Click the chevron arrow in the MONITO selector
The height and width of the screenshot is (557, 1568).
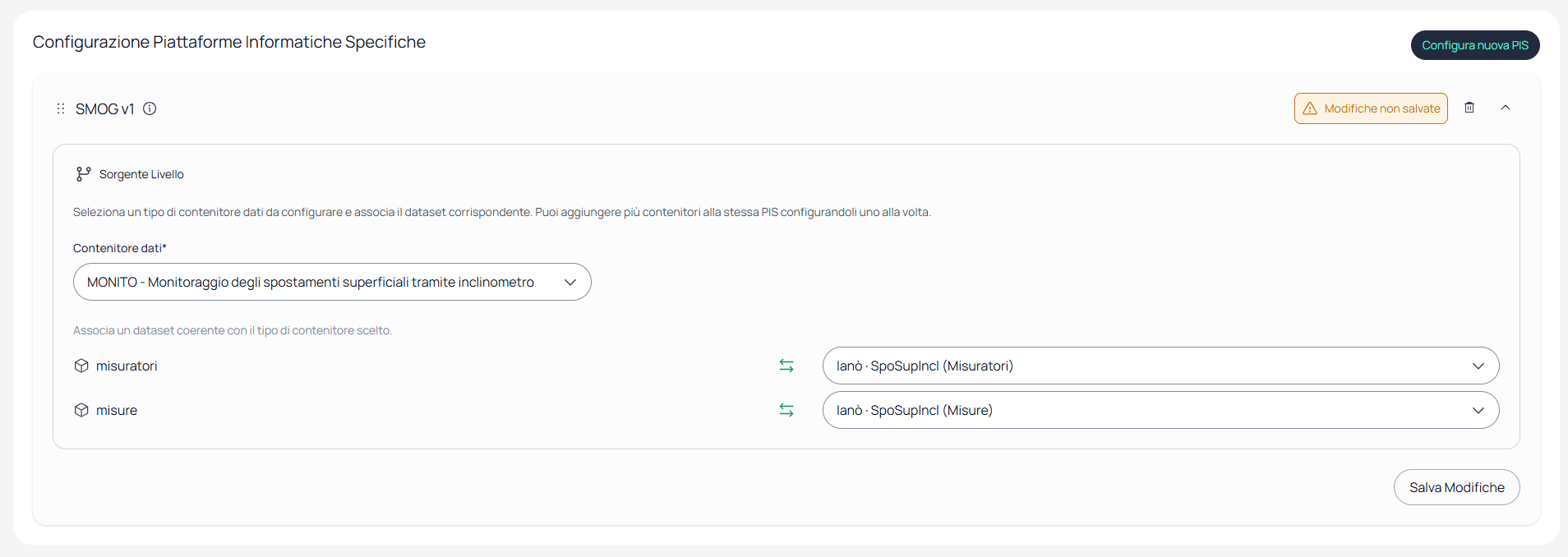(x=570, y=282)
